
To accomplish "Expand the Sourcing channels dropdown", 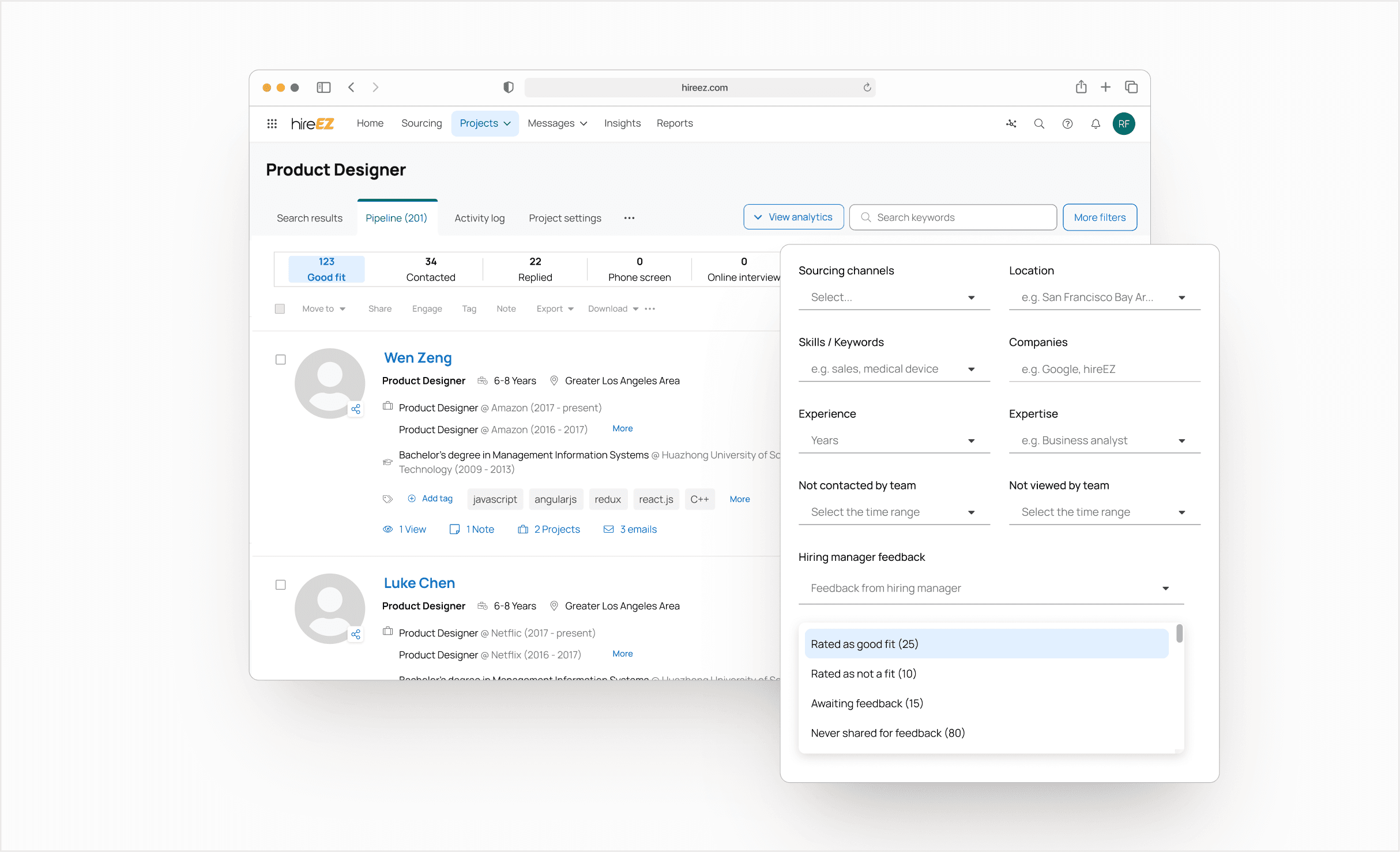I will pos(894,297).
